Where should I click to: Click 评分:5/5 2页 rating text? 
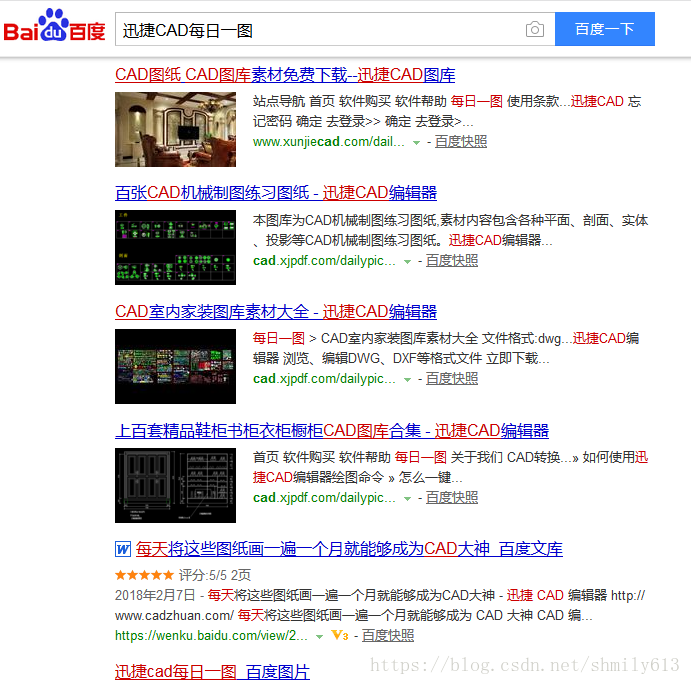pyautogui.click(x=215, y=575)
